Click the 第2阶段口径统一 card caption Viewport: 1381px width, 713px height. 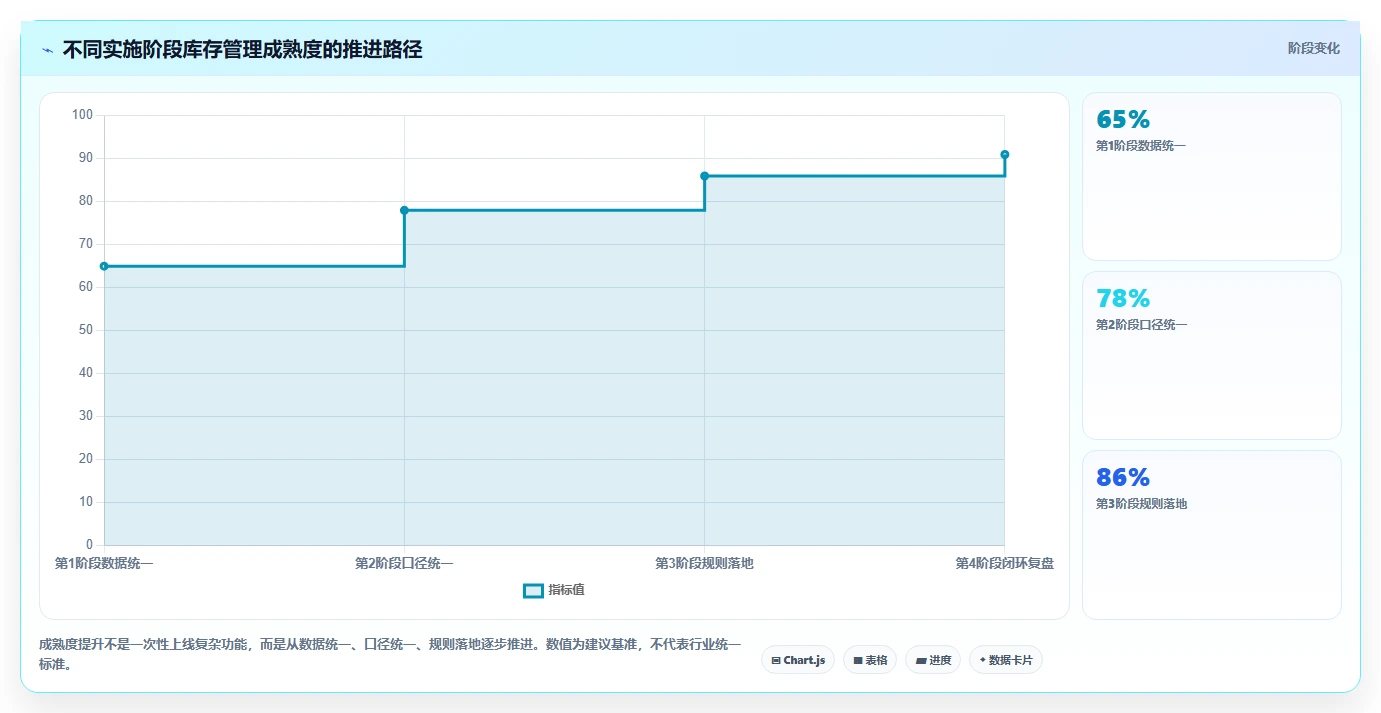(1141, 325)
